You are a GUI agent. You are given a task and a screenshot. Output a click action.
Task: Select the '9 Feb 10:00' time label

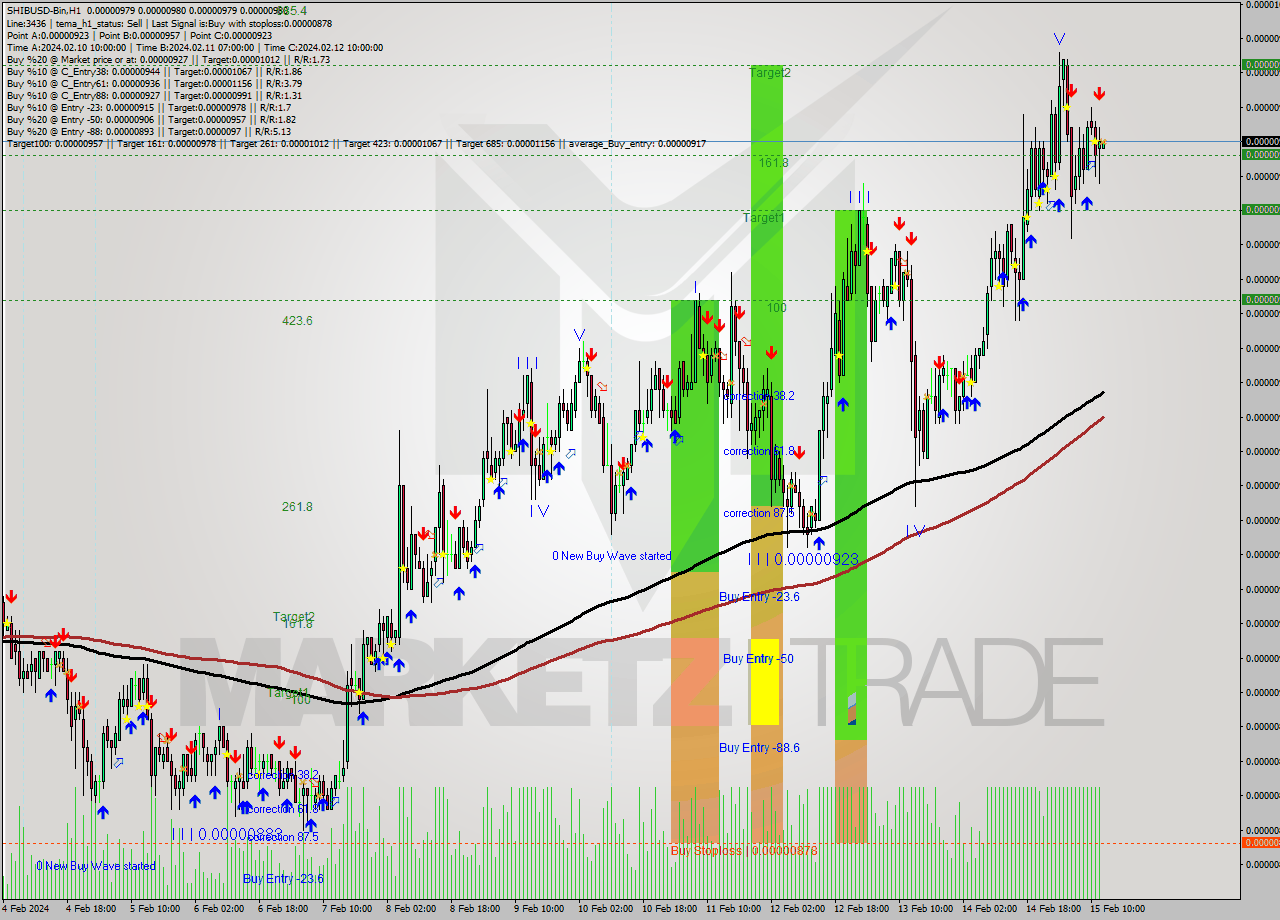539,909
